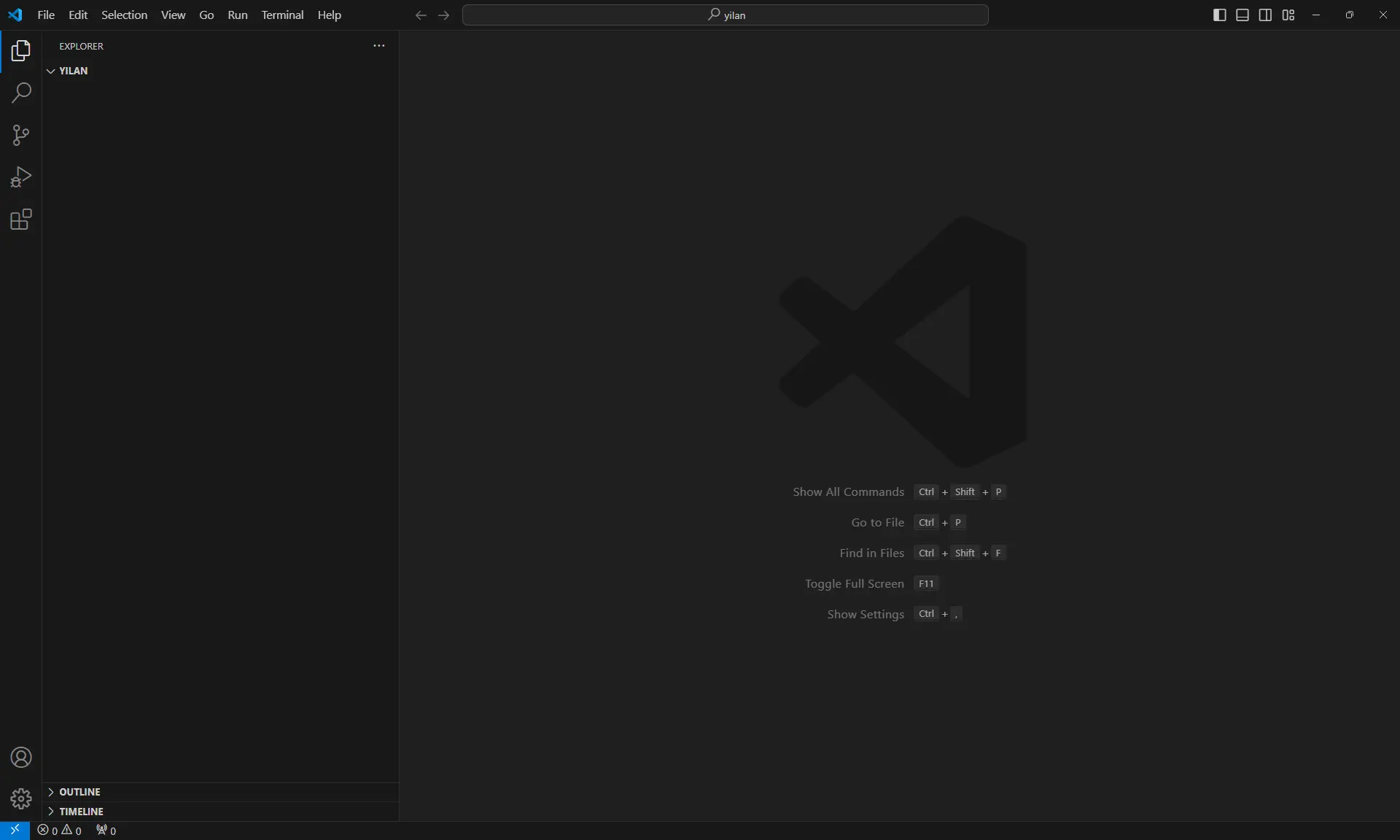This screenshot has width=1400, height=840.
Task: Click the F11 keyboard shortcut key
Action: [x=926, y=584]
